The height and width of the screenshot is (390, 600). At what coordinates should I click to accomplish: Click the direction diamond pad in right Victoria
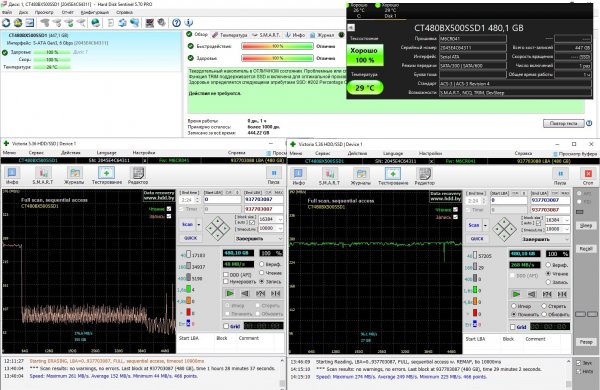pyautogui.click(x=504, y=229)
